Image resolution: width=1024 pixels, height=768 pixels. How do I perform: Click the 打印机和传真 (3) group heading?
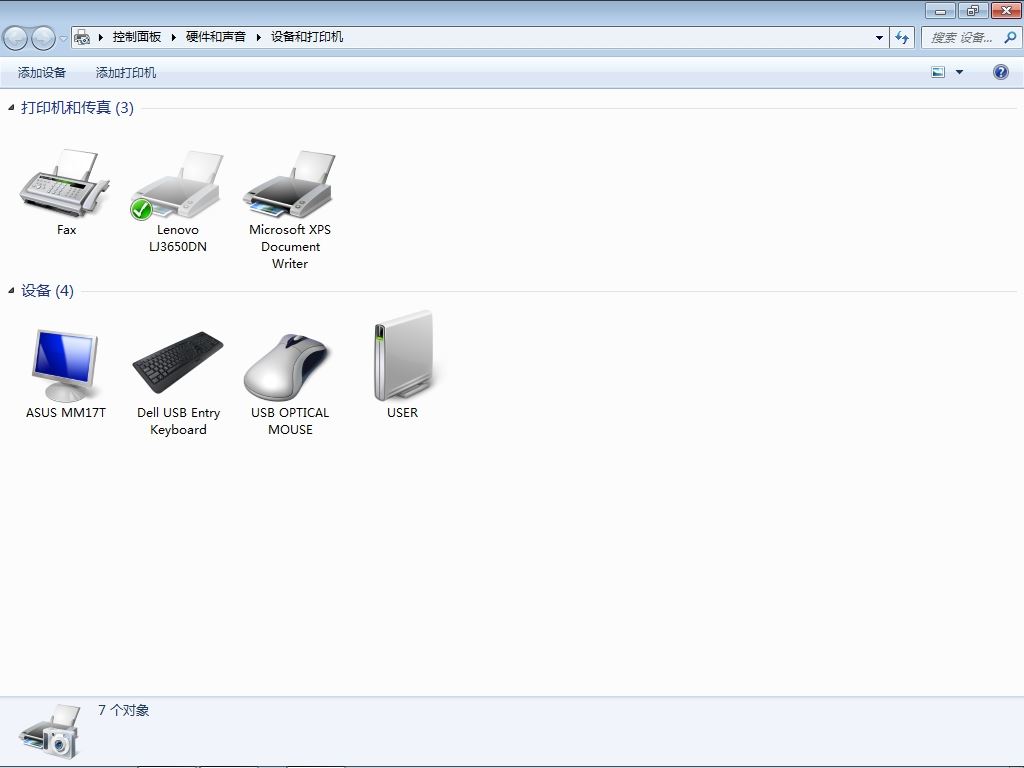[x=77, y=107]
